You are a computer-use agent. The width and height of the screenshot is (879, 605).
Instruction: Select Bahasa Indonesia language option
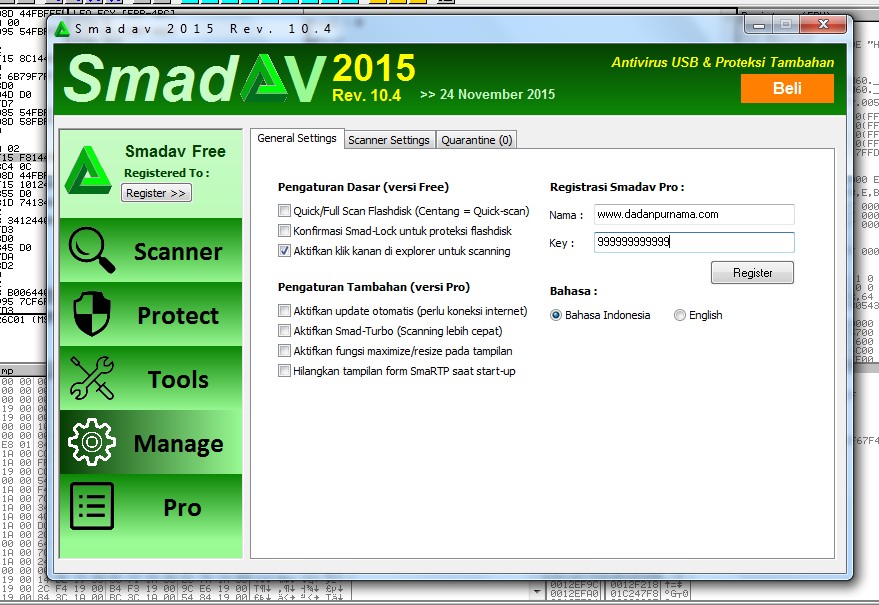[556, 315]
